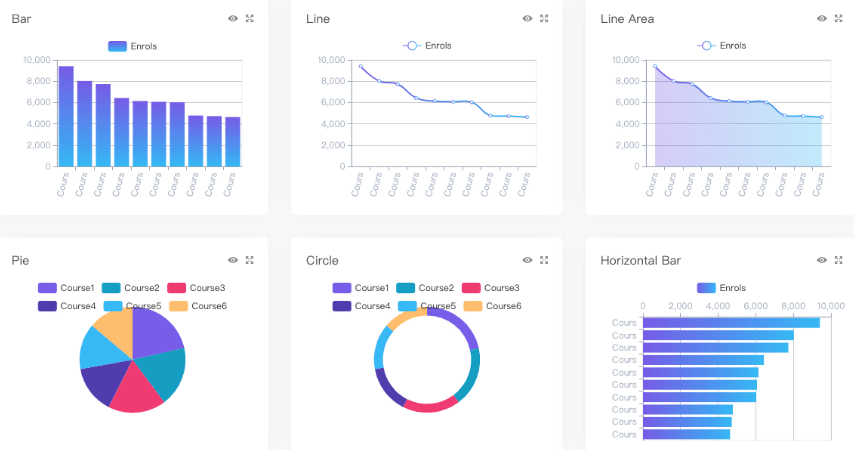
Task: Click the 8,000 axis label in Horizontal Bar chart
Action: point(793,306)
